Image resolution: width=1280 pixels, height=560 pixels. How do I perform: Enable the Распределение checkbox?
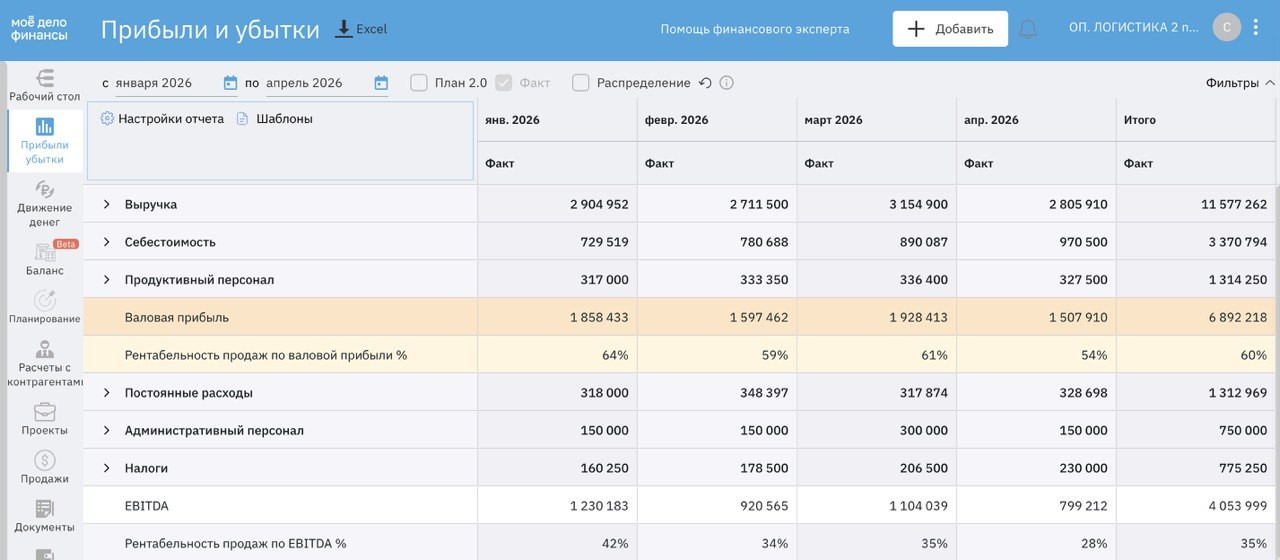[581, 83]
